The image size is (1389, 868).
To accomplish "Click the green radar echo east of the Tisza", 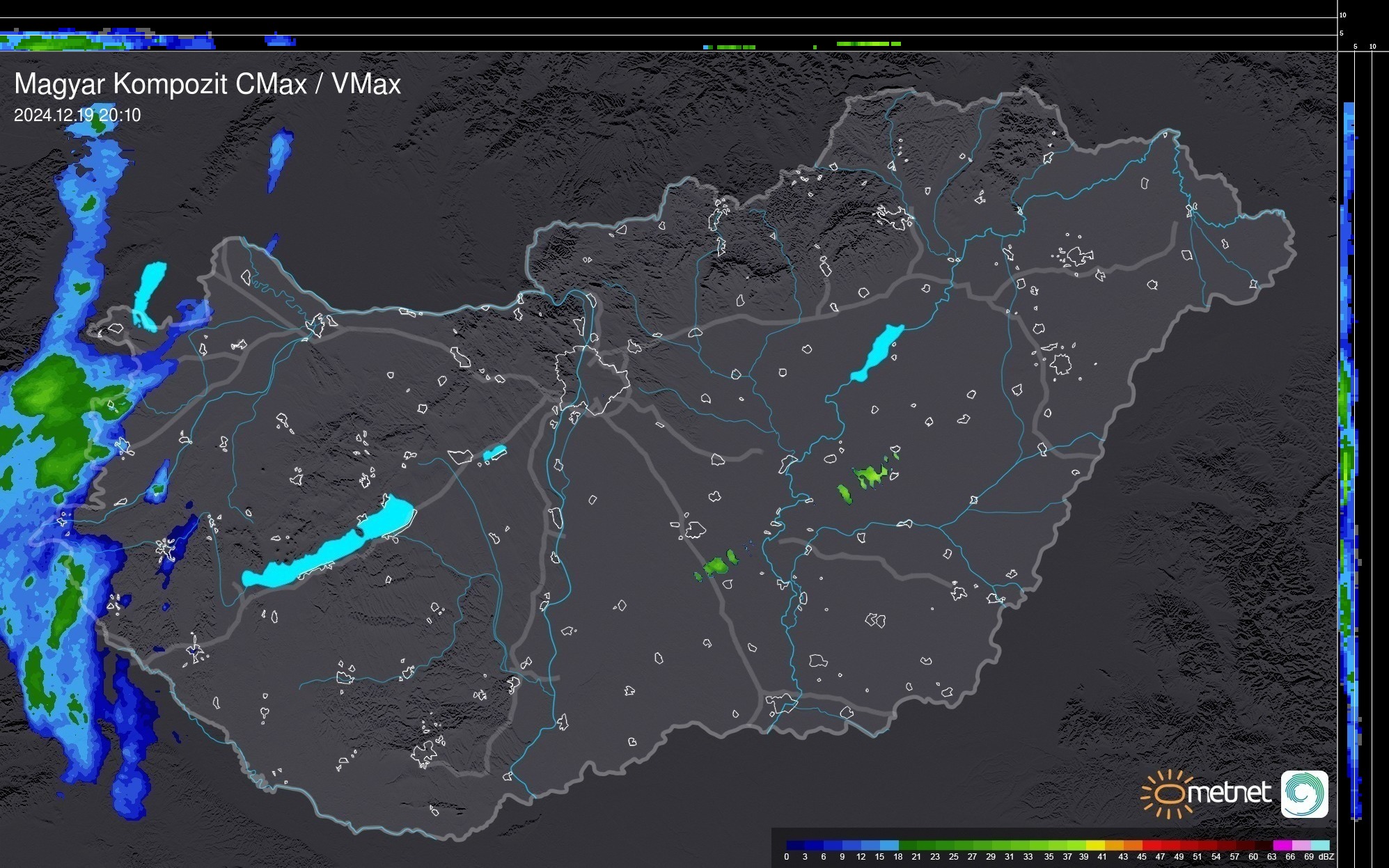I will (x=870, y=476).
